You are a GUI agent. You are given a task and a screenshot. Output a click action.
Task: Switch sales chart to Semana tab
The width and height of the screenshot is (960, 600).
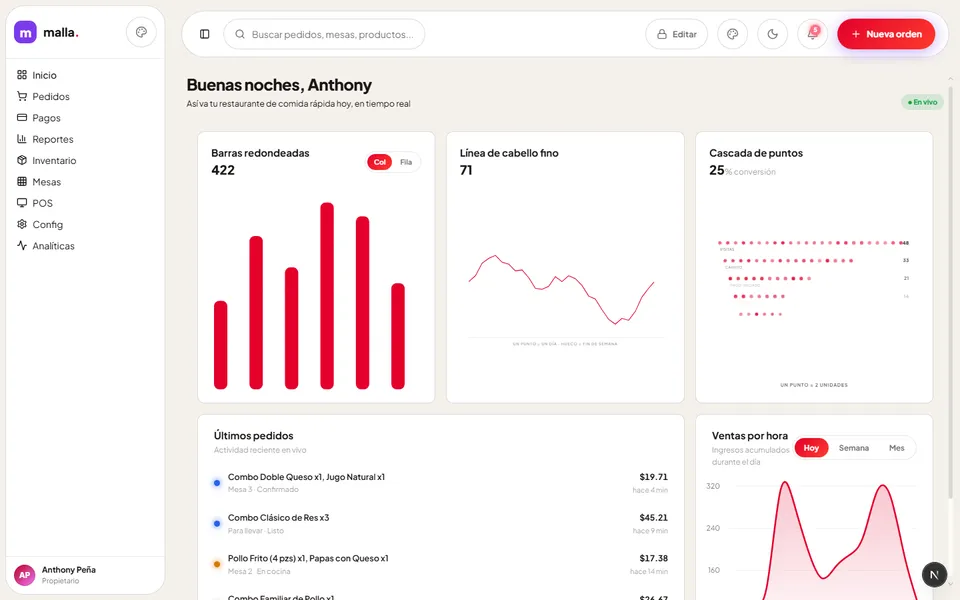pos(853,448)
